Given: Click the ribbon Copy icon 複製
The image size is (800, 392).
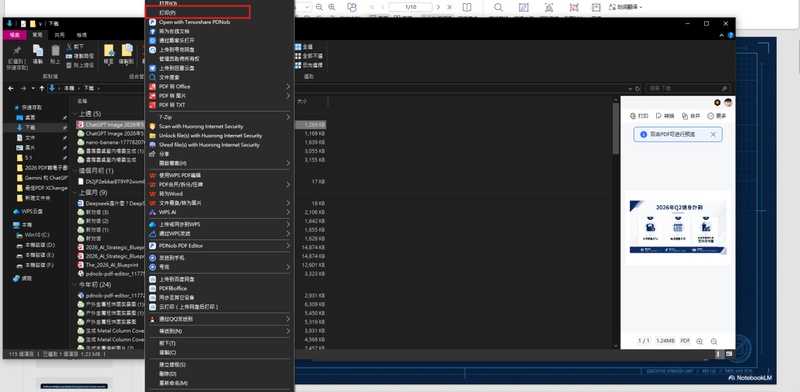Looking at the screenshot, I should click(x=38, y=51).
